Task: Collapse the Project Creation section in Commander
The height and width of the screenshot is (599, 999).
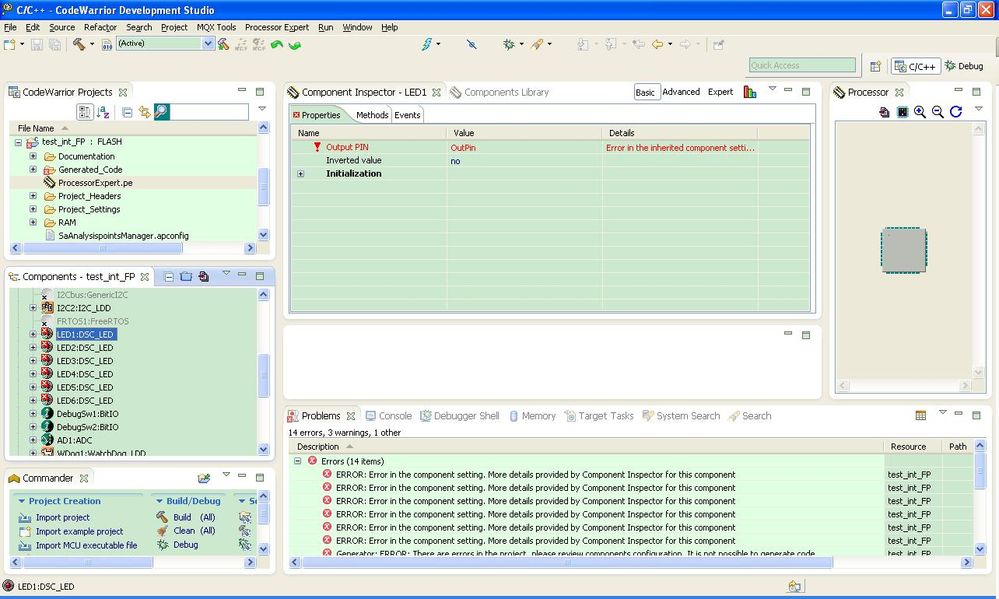Action: tap(22, 501)
